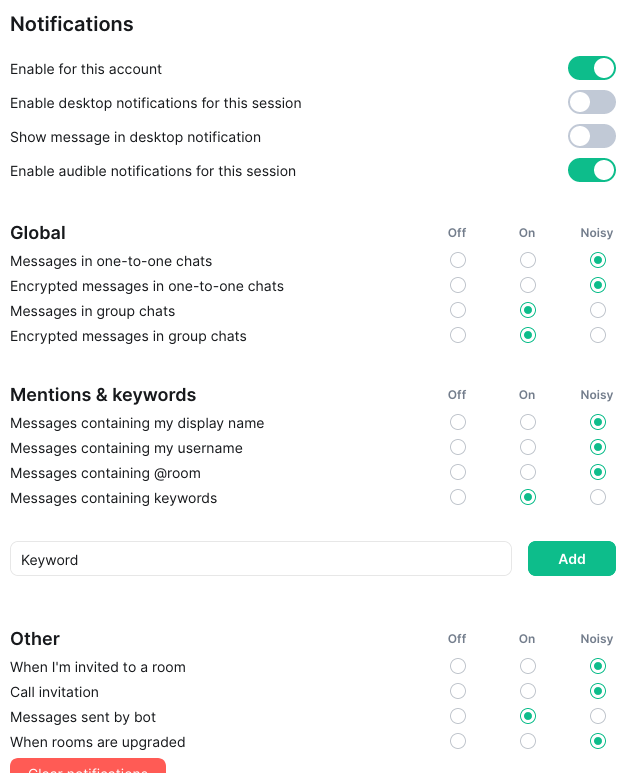Click the Keyword input field
The height and width of the screenshot is (773, 627).
(x=261, y=559)
